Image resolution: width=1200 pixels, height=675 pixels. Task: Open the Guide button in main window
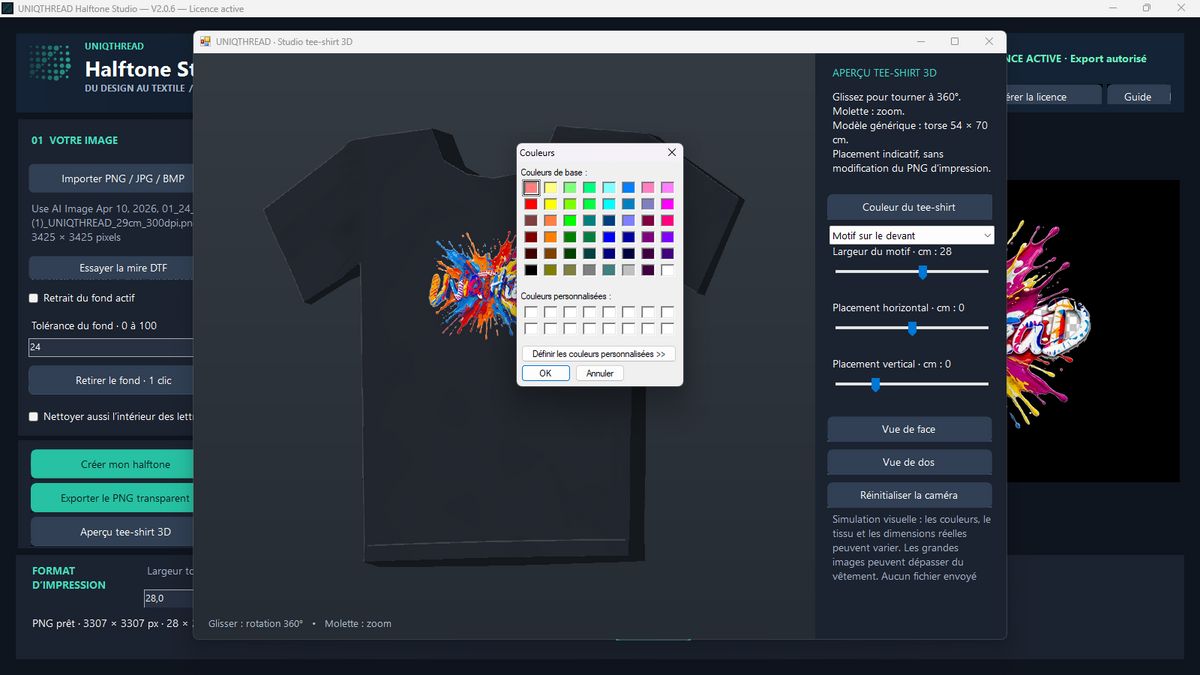coord(1138,97)
